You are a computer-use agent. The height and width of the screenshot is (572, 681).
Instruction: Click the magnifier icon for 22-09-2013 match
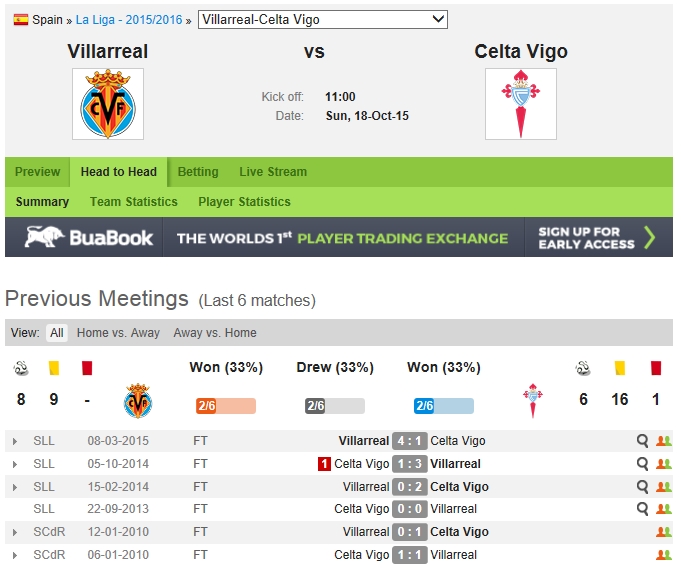coord(643,509)
